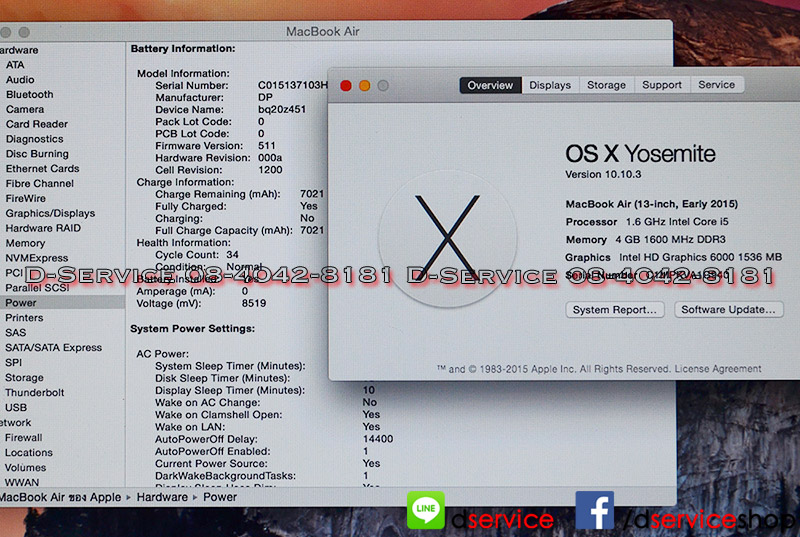Click the Device Name value bq20z451

click(x=282, y=109)
